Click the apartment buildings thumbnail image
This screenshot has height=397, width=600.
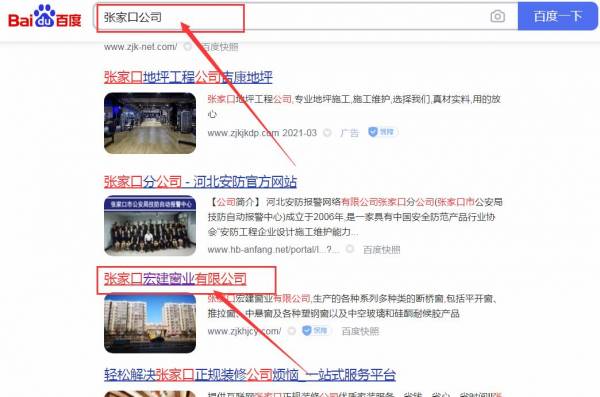pyautogui.click(x=150, y=323)
